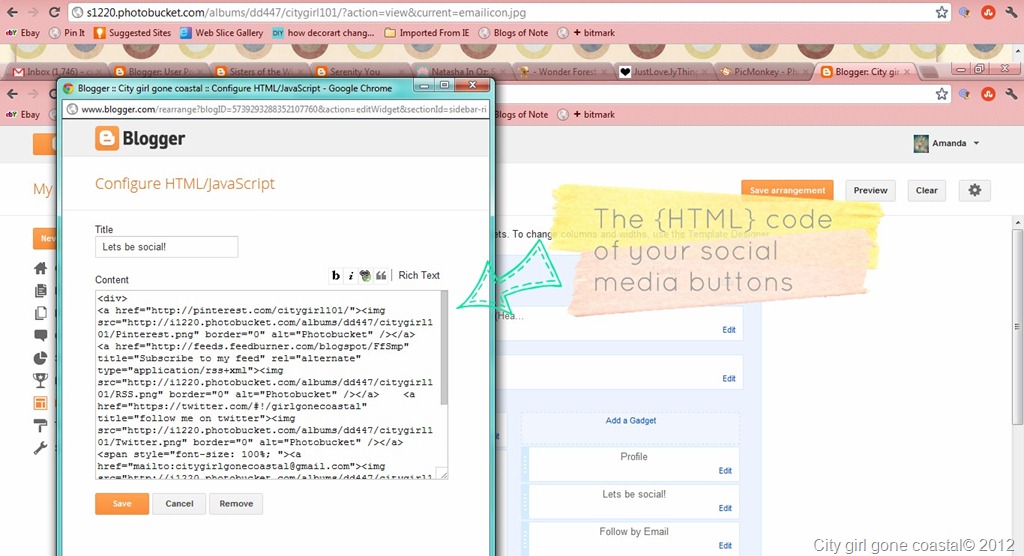Click blockquote icon in Content toolbar
The image size is (1024, 556).
381,276
